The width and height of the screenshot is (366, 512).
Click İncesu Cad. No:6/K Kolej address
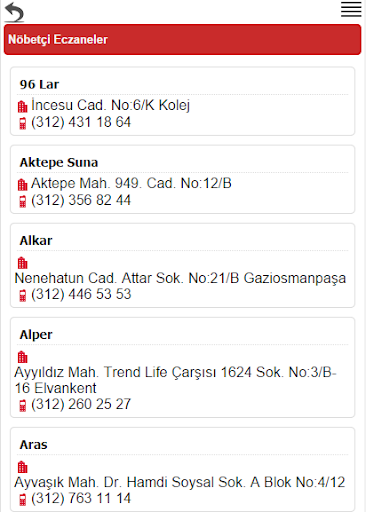pos(111,105)
